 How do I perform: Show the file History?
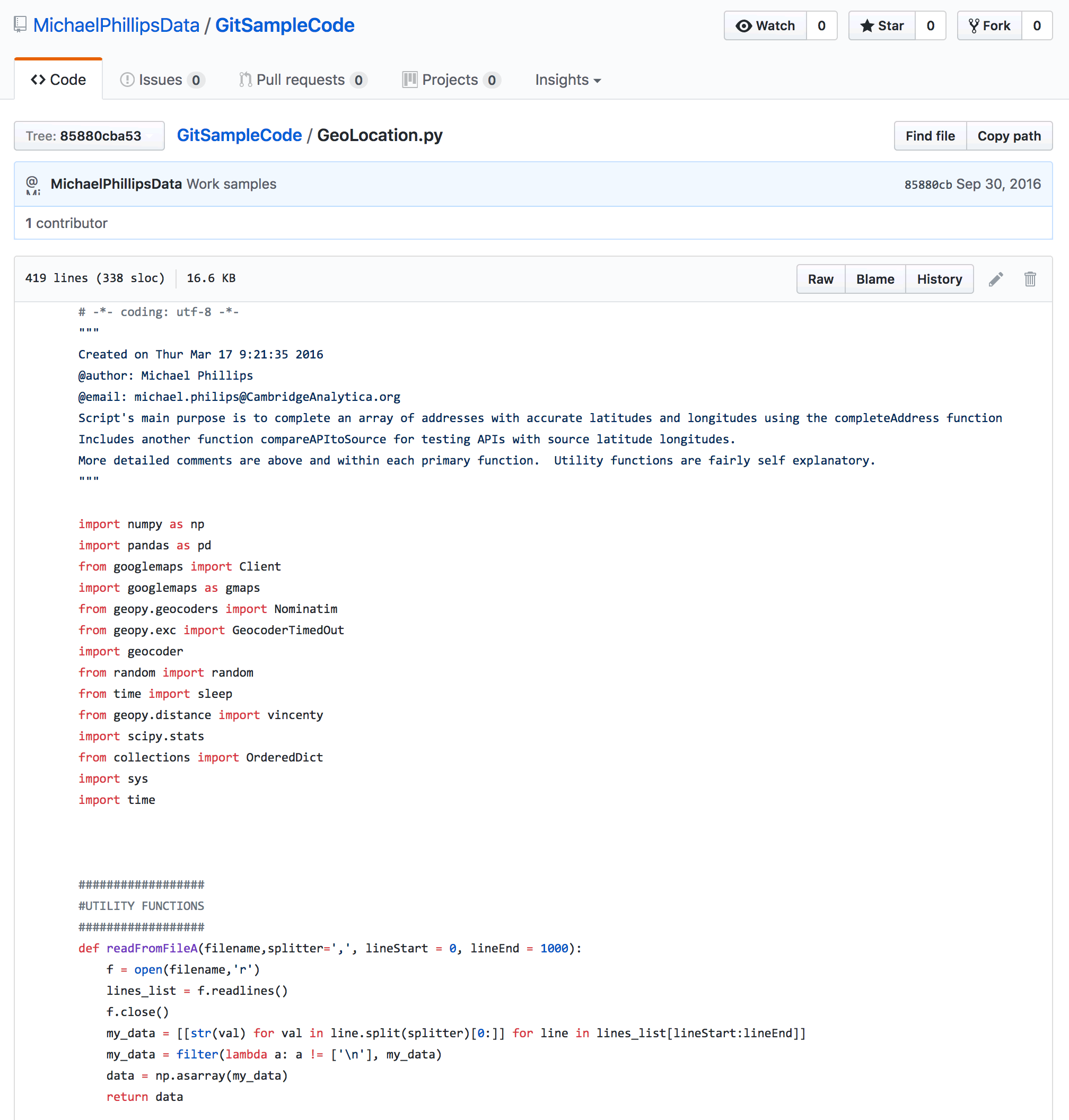[x=939, y=279]
